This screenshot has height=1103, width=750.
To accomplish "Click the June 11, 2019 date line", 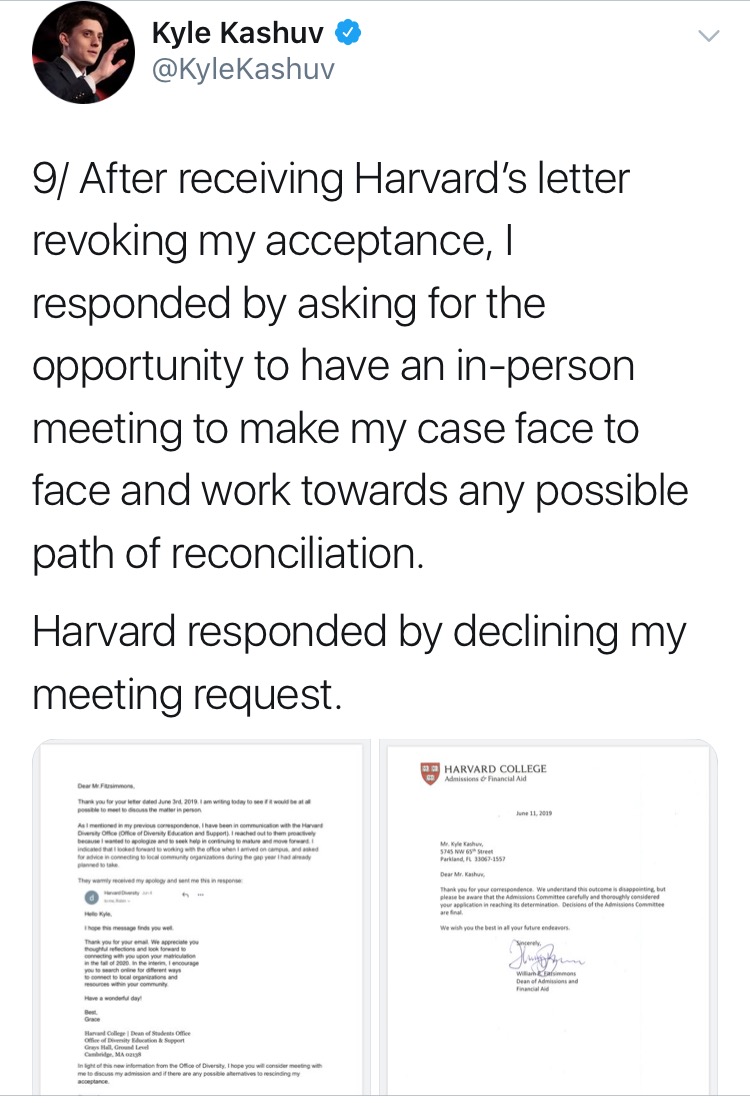I will tap(534, 813).
